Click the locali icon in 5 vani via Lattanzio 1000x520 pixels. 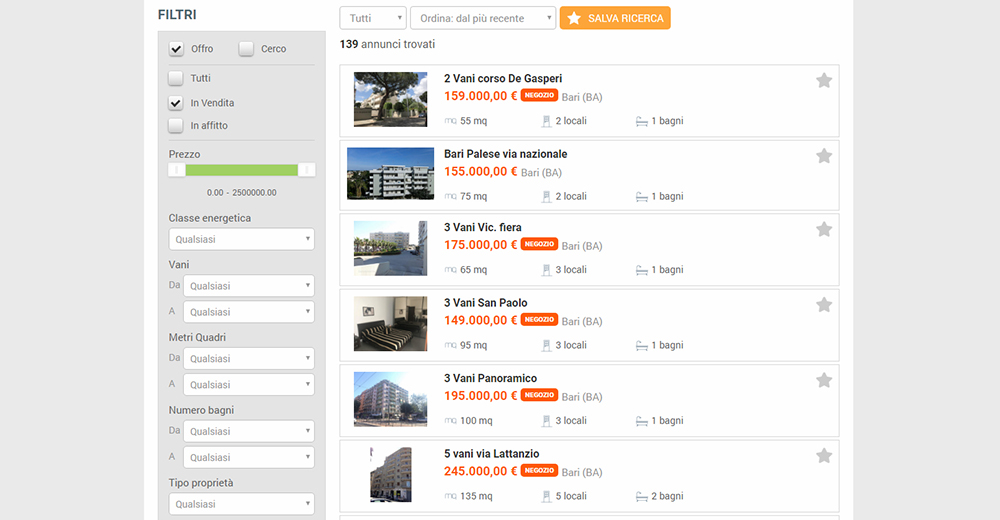point(547,496)
